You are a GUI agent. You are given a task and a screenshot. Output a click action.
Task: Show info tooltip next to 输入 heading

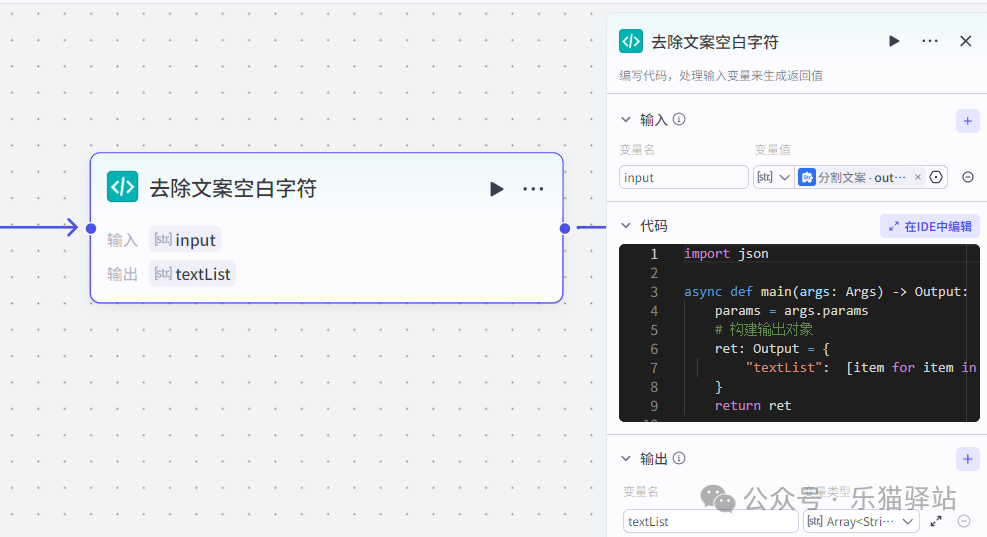point(679,119)
